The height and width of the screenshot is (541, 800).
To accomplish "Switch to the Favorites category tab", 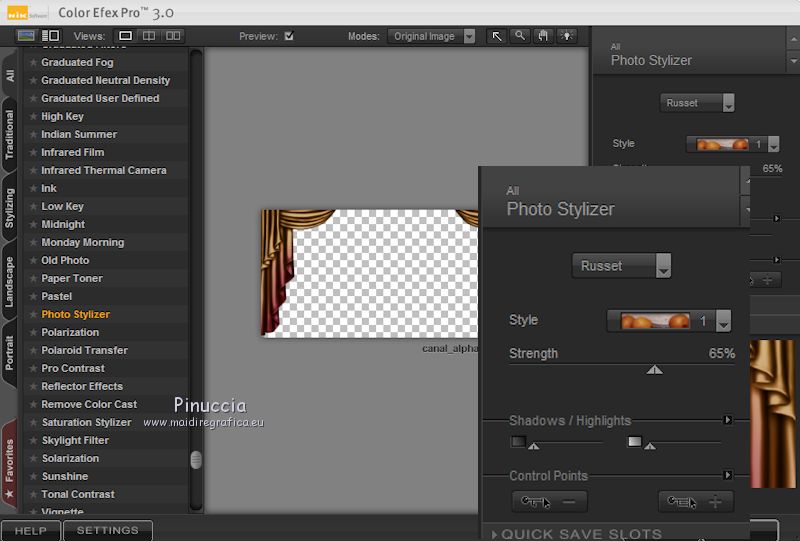I will [9, 465].
